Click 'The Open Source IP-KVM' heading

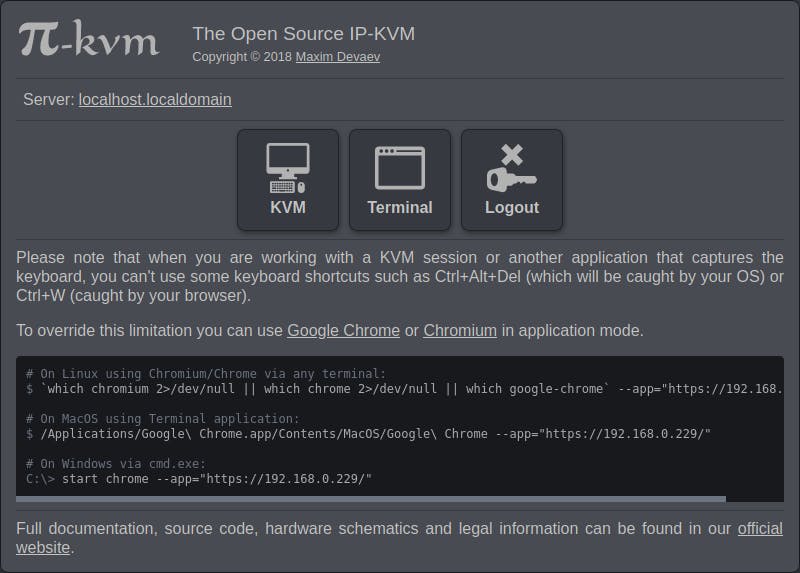click(x=303, y=34)
